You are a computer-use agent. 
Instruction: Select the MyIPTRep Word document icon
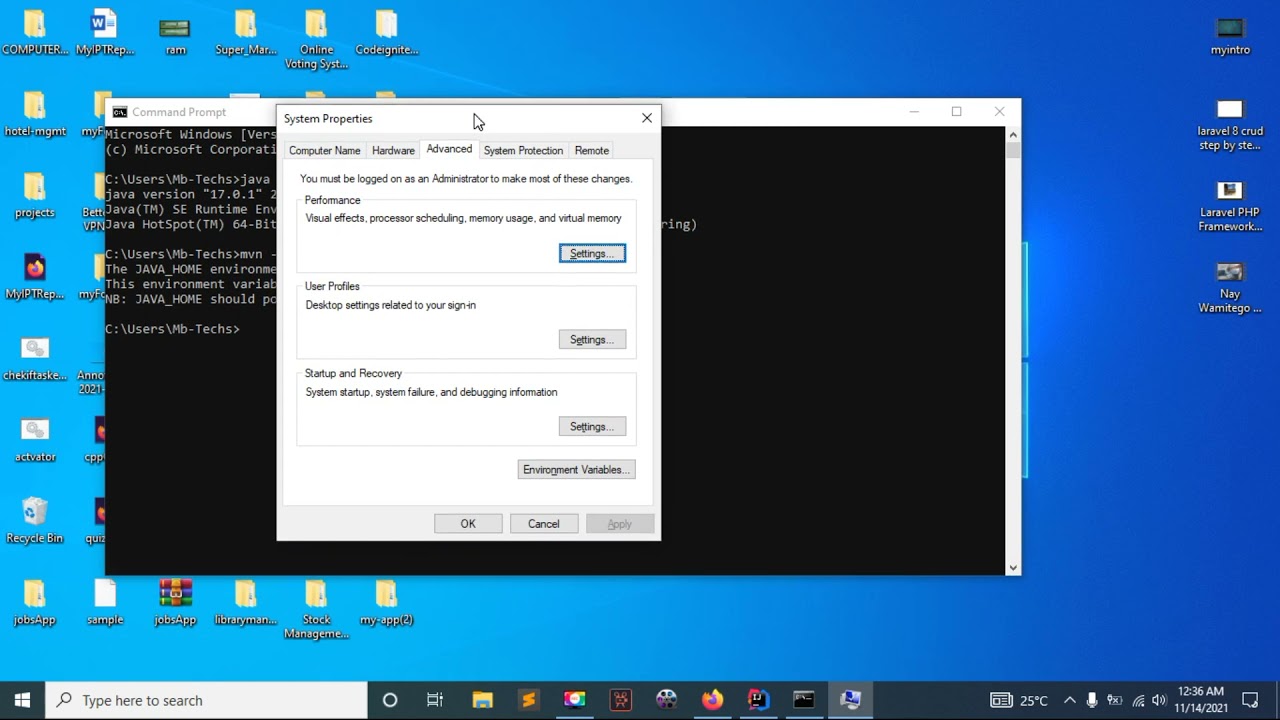(105, 32)
